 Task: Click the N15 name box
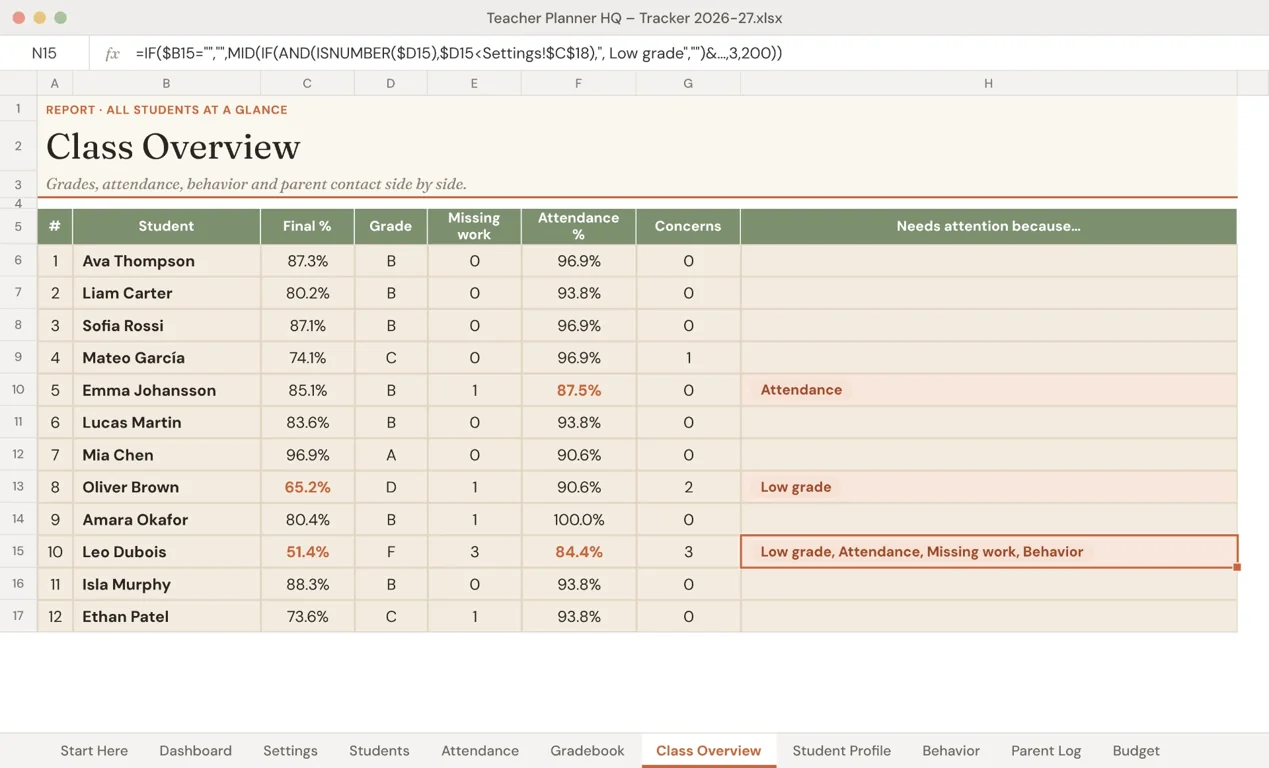coord(44,53)
